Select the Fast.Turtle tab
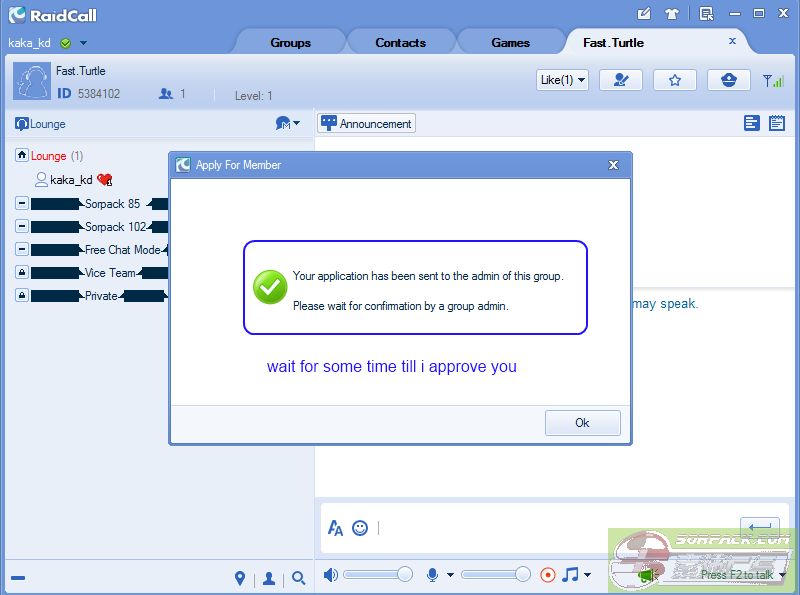800x595 pixels. [613, 43]
